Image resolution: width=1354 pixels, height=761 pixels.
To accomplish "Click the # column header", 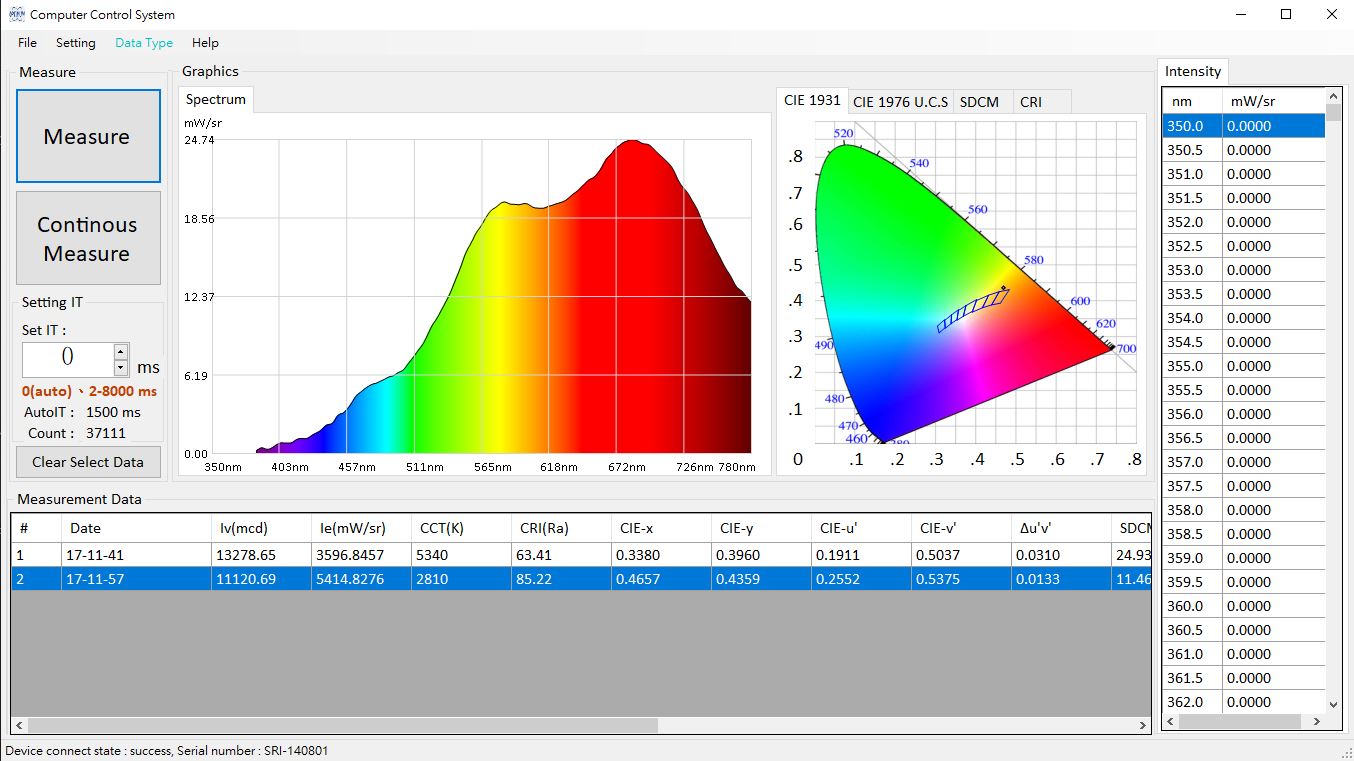I will [36, 528].
